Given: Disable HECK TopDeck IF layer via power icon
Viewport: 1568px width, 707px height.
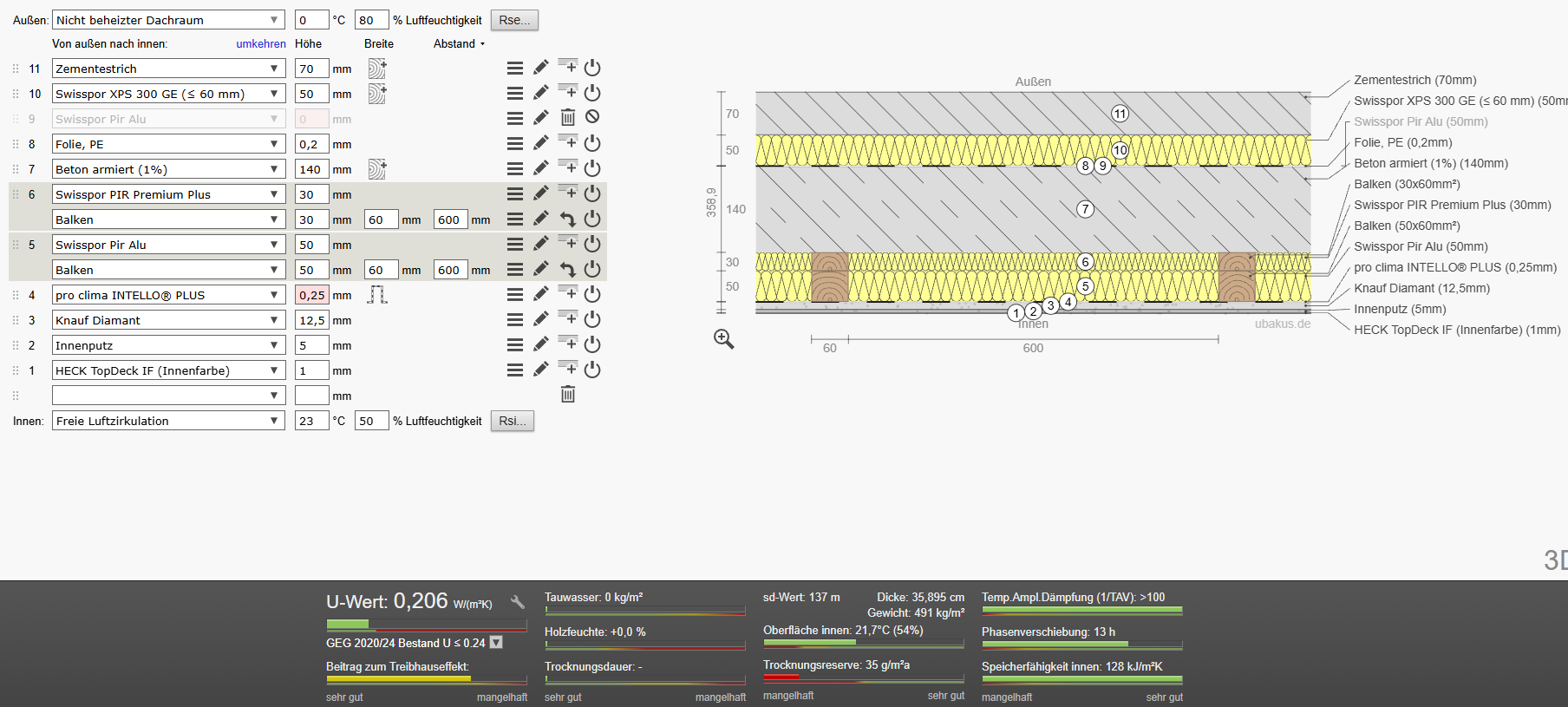Looking at the screenshot, I should (x=592, y=370).
